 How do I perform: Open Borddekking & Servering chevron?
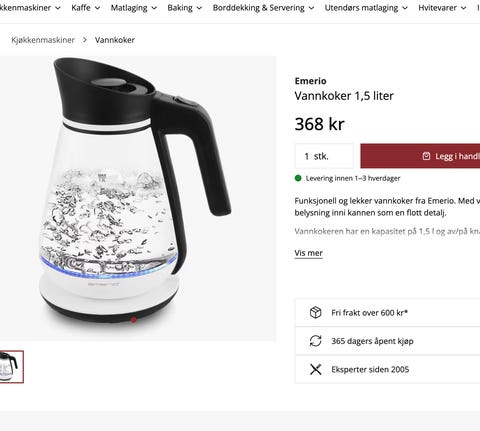(x=311, y=8)
